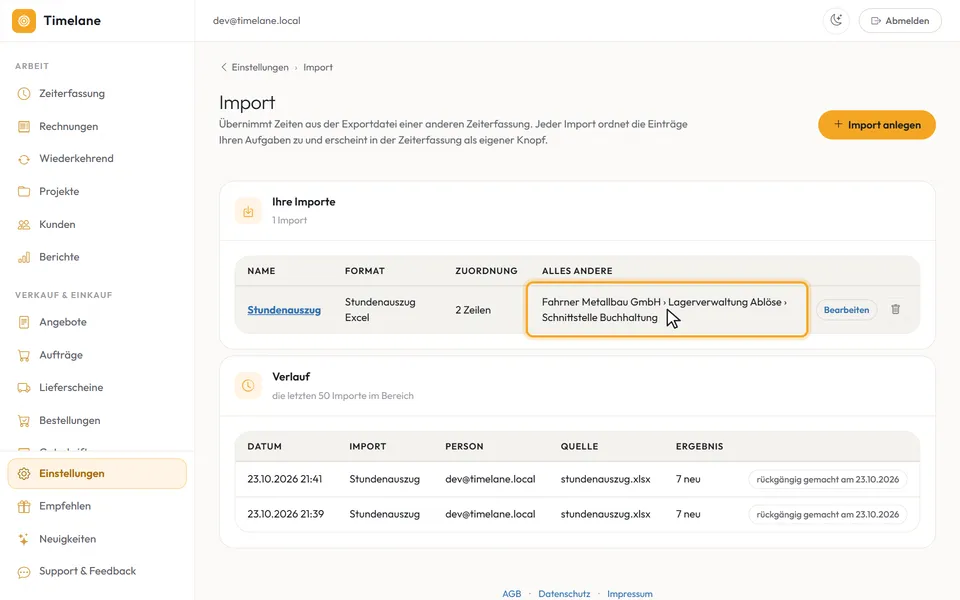Screen dimensions: 960x600
Task: Click the Abmelden logout button
Action: click(x=900, y=20)
